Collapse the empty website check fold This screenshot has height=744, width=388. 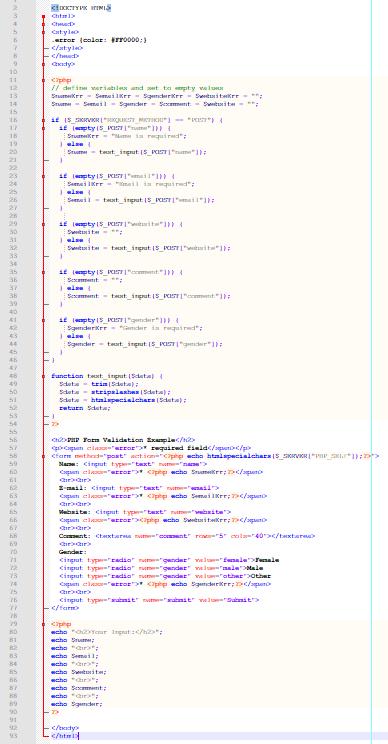pos(43,224)
